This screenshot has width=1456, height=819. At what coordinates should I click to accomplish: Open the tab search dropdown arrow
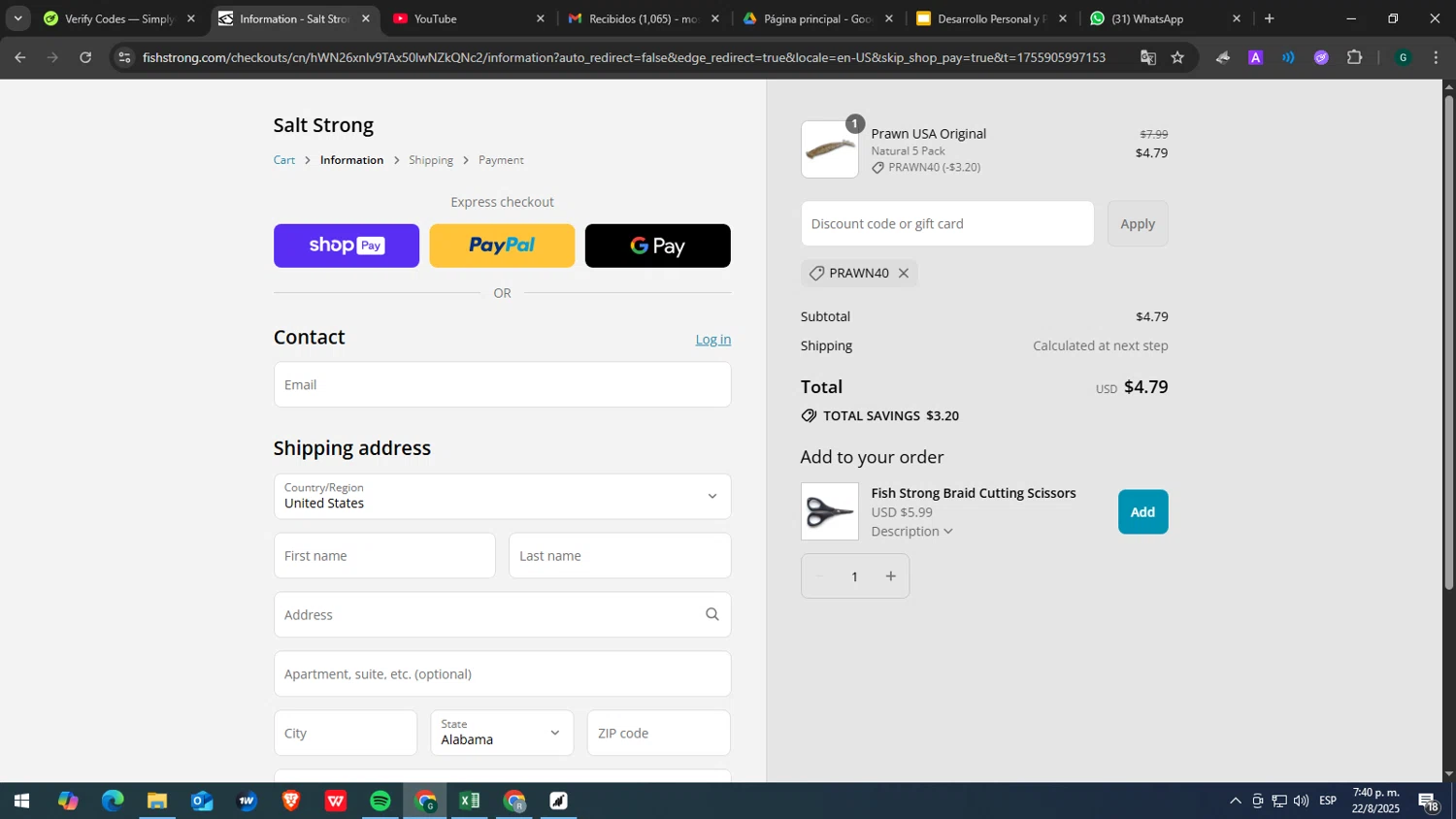(x=17, y=18)
